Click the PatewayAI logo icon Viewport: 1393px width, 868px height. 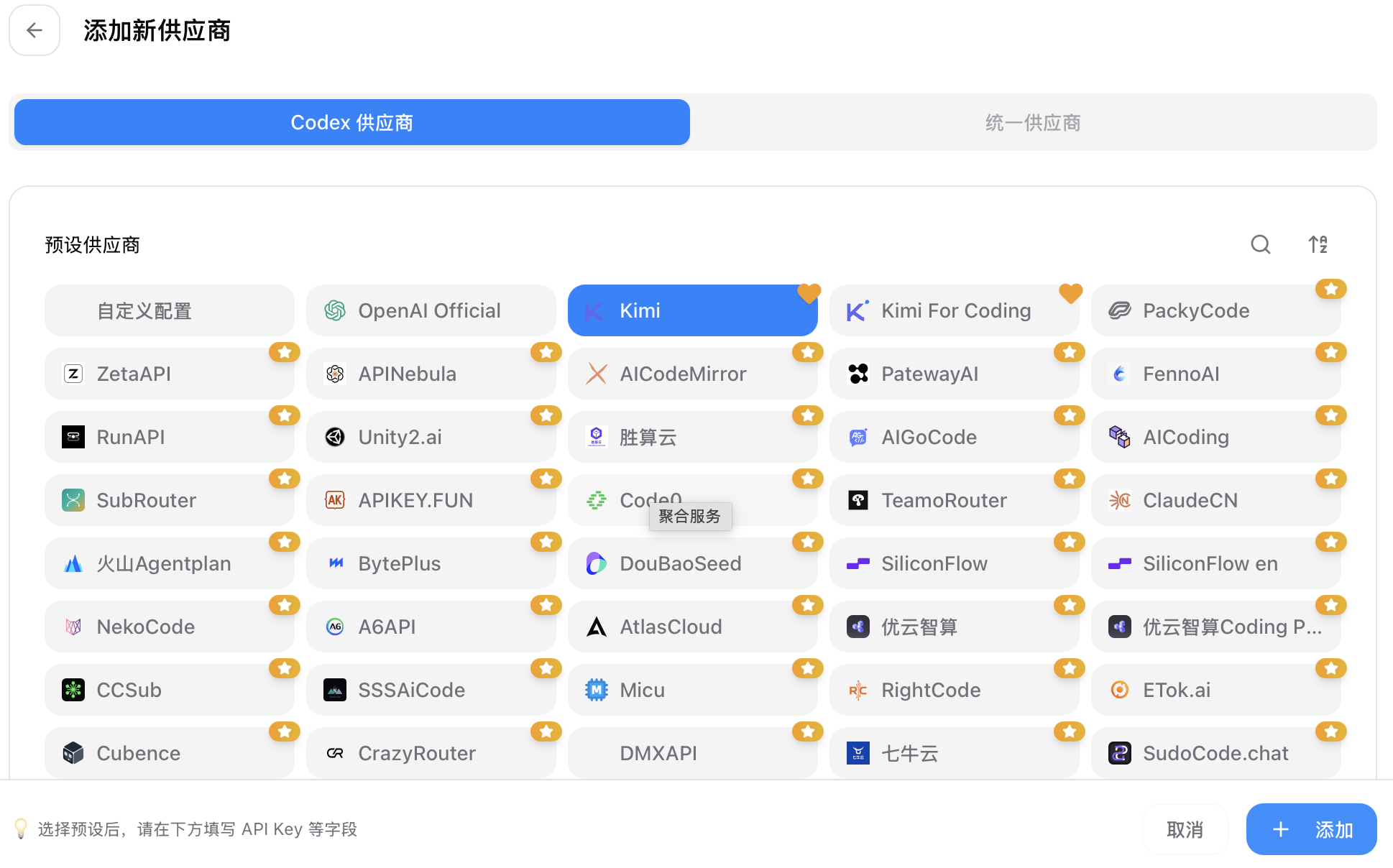tap(858, 374)
